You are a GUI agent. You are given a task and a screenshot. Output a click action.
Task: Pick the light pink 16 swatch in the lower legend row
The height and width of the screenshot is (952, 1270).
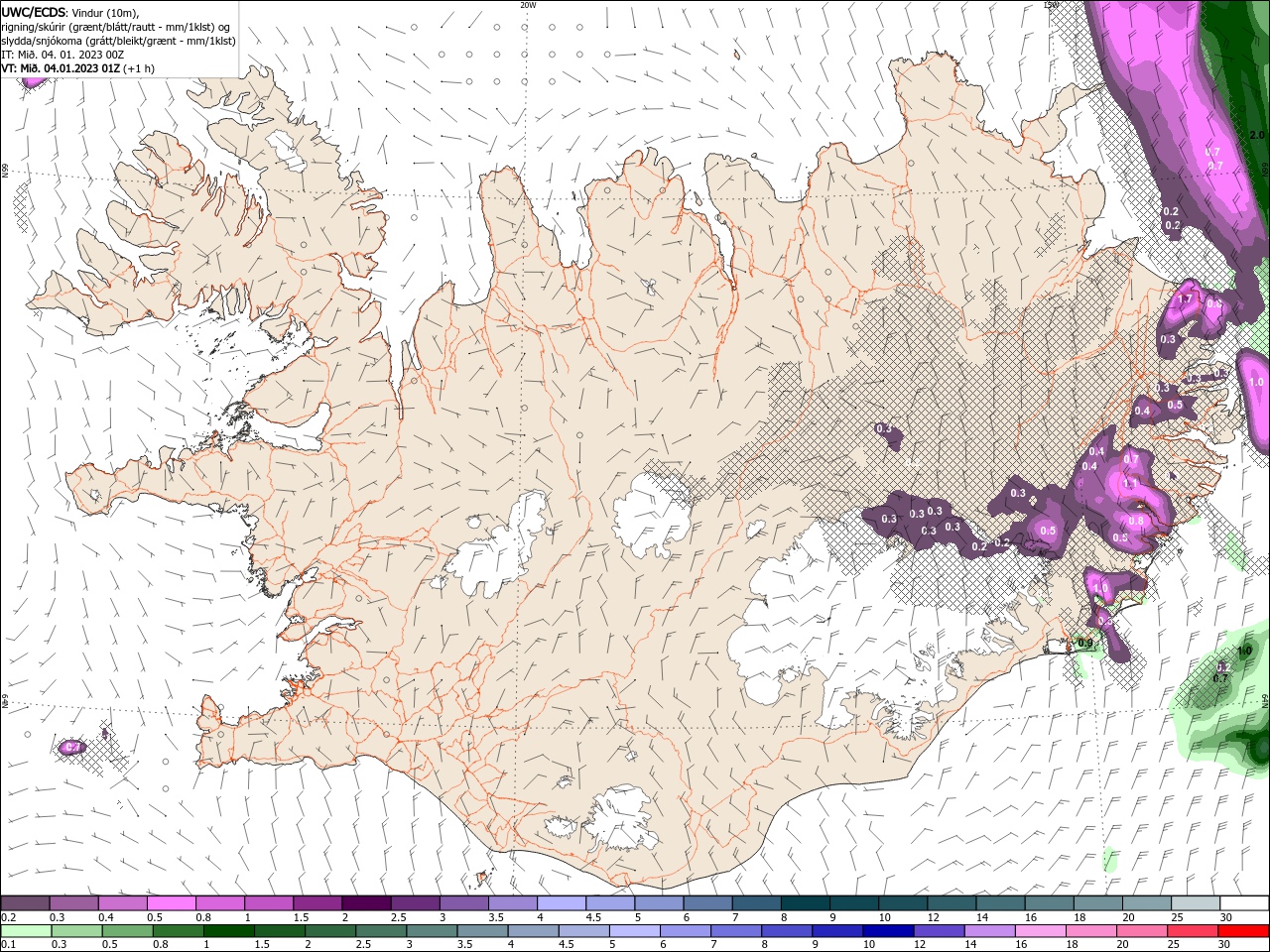[x=1039, y=931]
